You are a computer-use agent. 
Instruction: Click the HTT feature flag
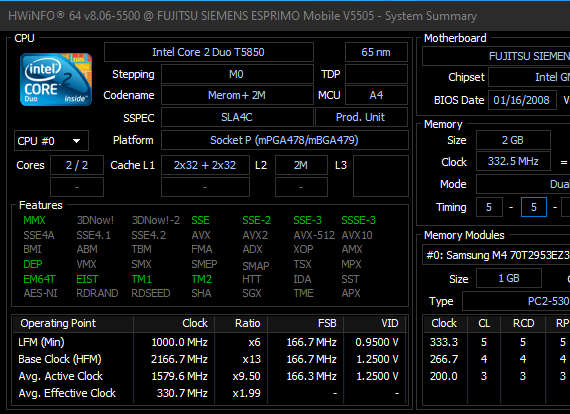[x=252, y=279]
